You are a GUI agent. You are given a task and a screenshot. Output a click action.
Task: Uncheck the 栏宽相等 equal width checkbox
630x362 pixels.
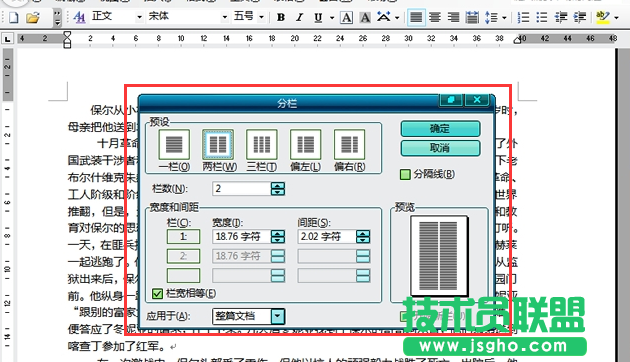pos(158,294)
